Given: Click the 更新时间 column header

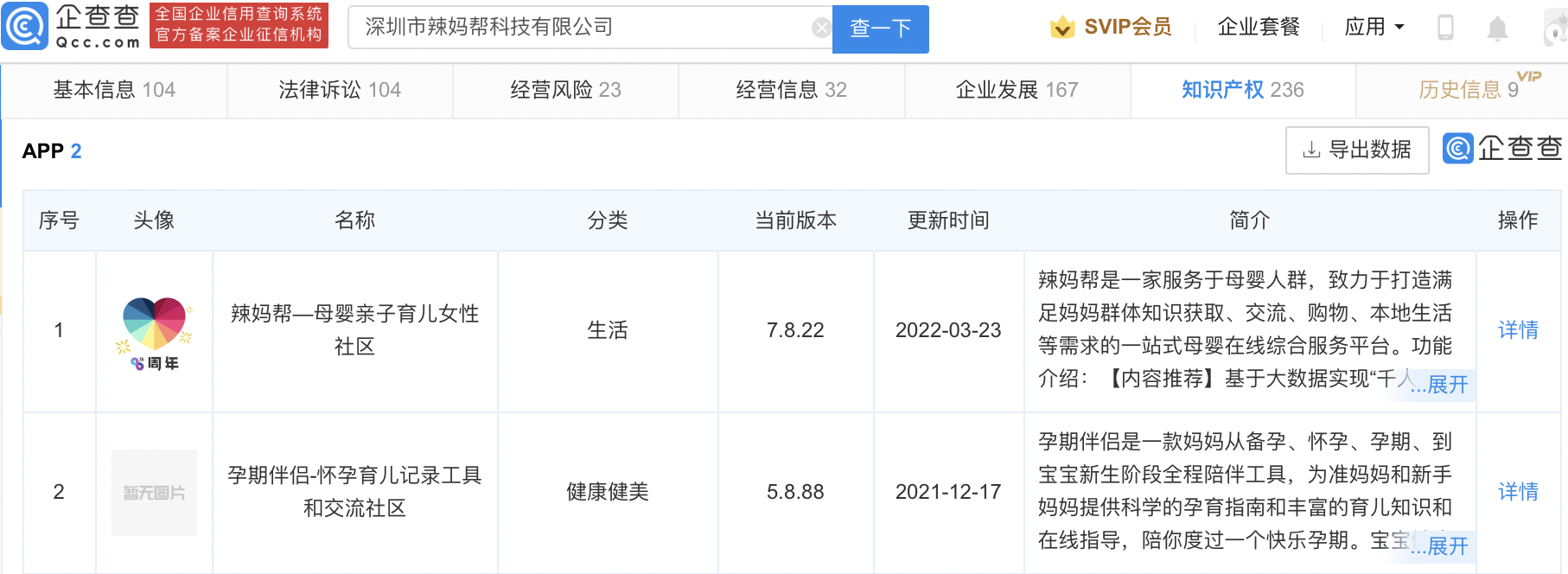Looking at the screenshot, I should [948, 220].
